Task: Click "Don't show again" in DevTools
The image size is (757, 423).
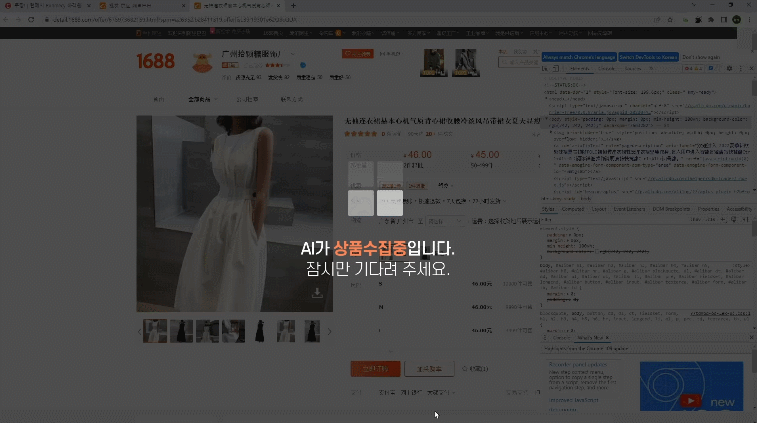Action: pyautogui.click(x=703, y=57)
